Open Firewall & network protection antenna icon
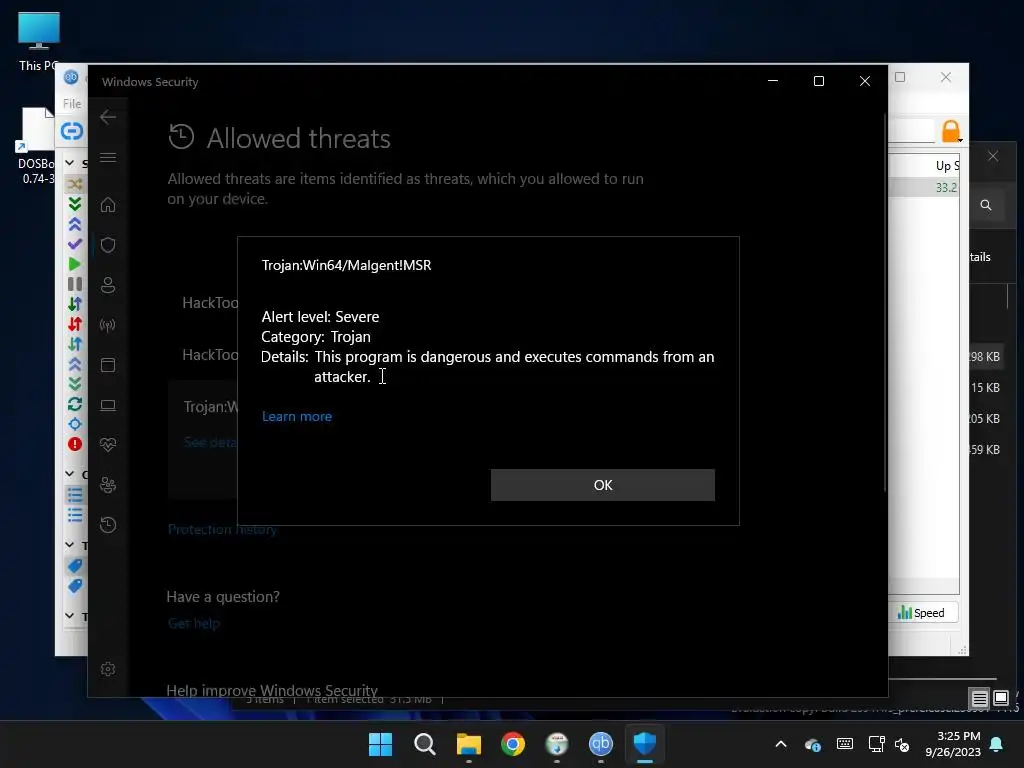 [108, 325]
